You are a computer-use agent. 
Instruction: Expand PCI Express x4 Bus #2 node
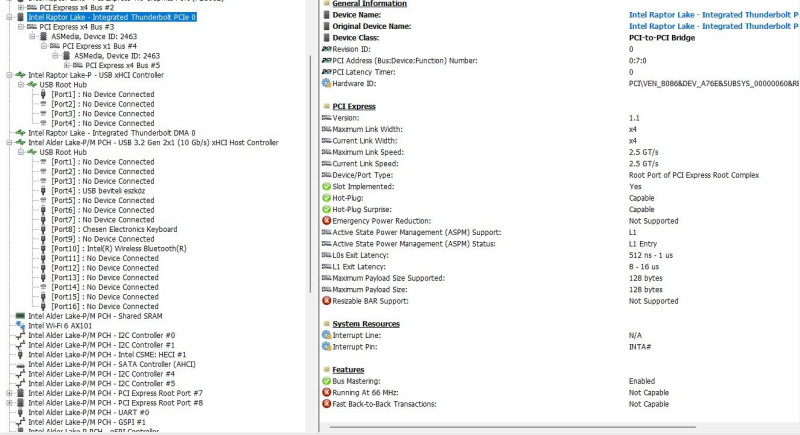pyautogui.click(x=21, y=8)
